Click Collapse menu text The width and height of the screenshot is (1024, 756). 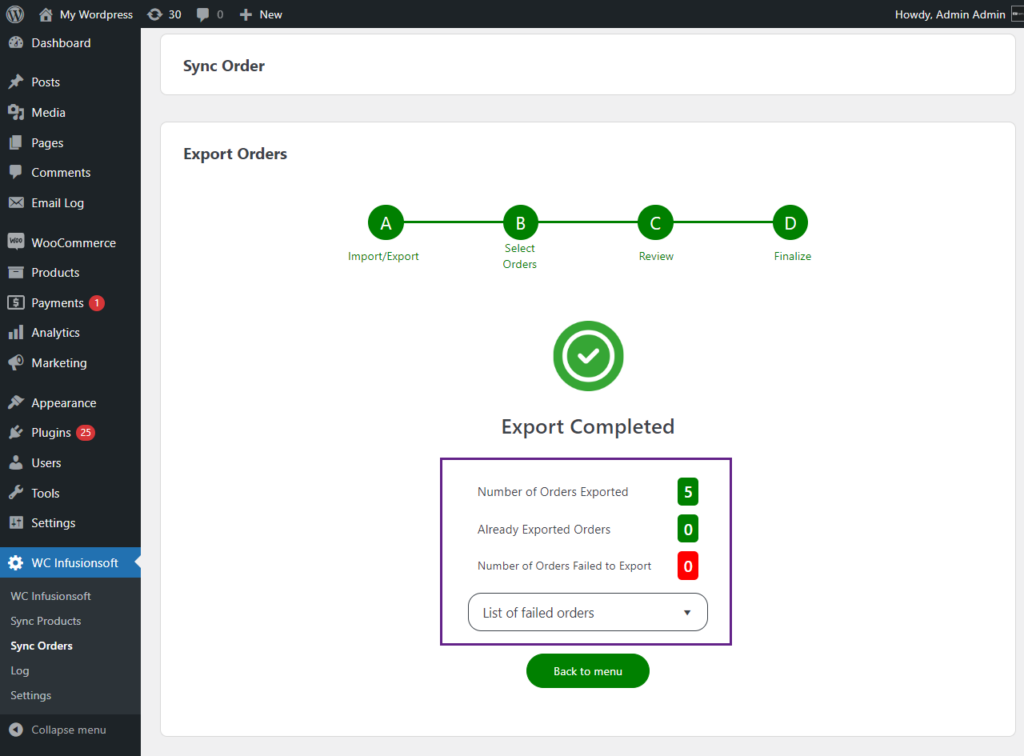click(x=69, y=730)
